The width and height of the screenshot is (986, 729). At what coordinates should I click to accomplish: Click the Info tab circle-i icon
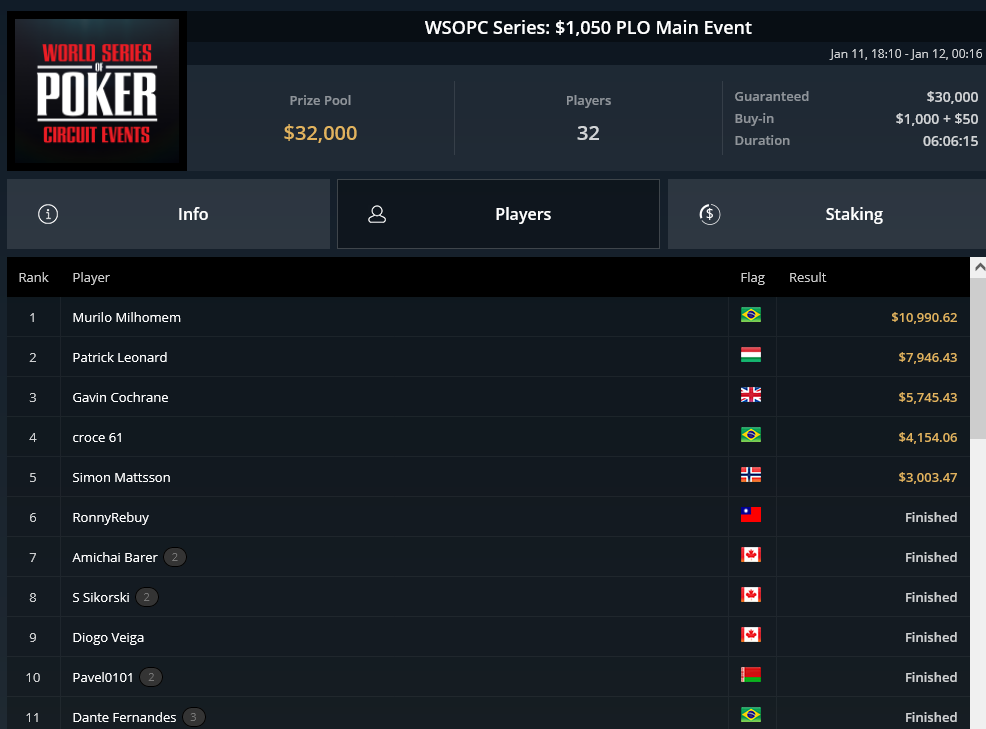pos(48,214)
